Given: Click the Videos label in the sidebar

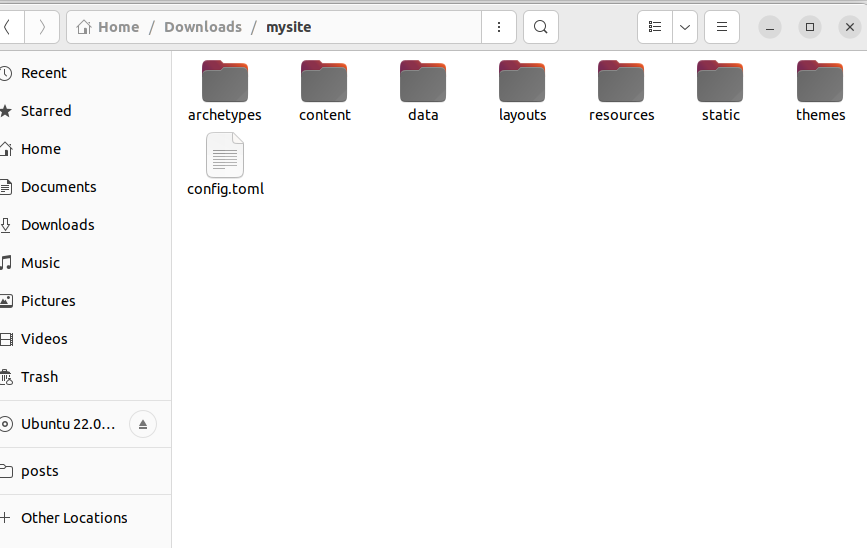Looking at the screenshot, I should pyautogui.click(x=44, y=339).
